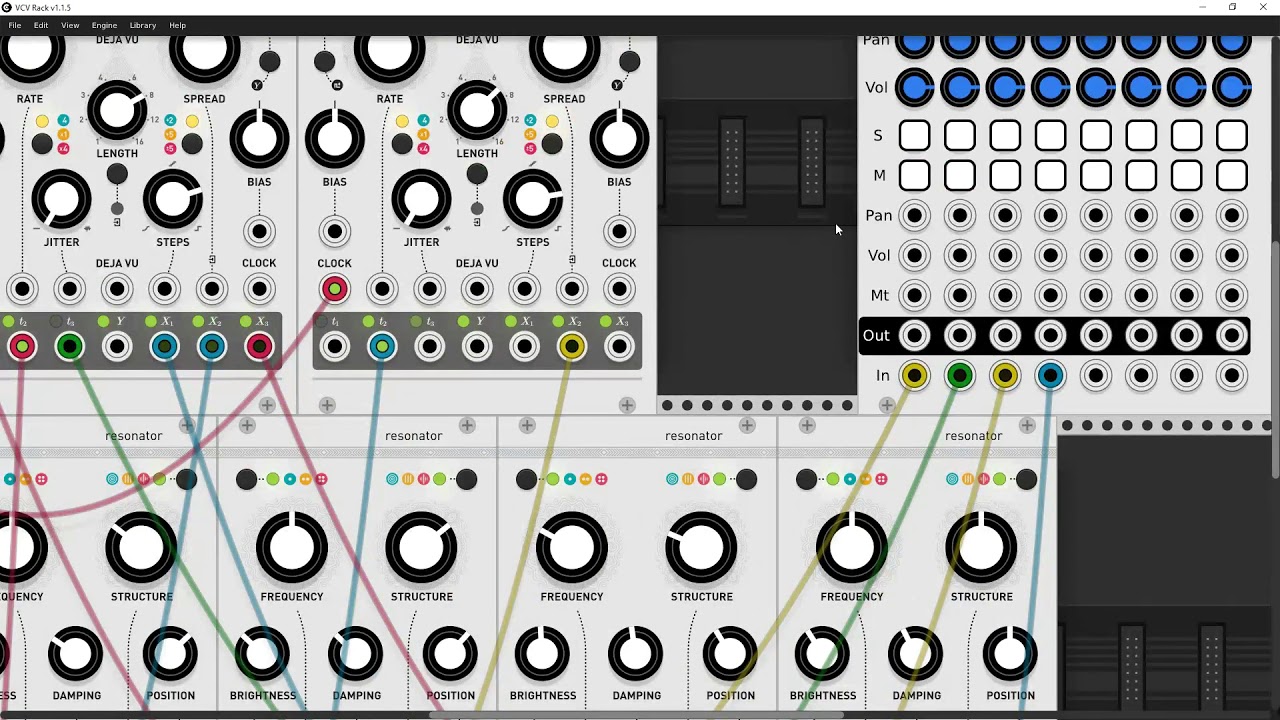
Task: Click the red CLOCK input jack on right Marbles
Action: (x=334, y=289)
